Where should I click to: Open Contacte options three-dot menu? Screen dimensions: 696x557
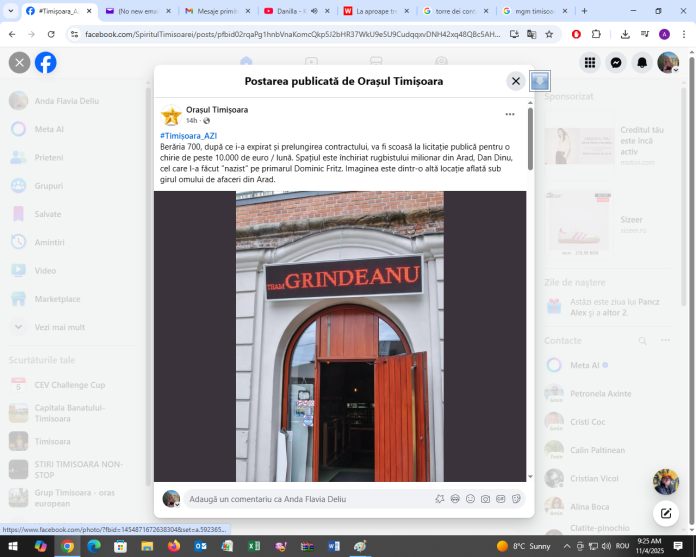665,340
